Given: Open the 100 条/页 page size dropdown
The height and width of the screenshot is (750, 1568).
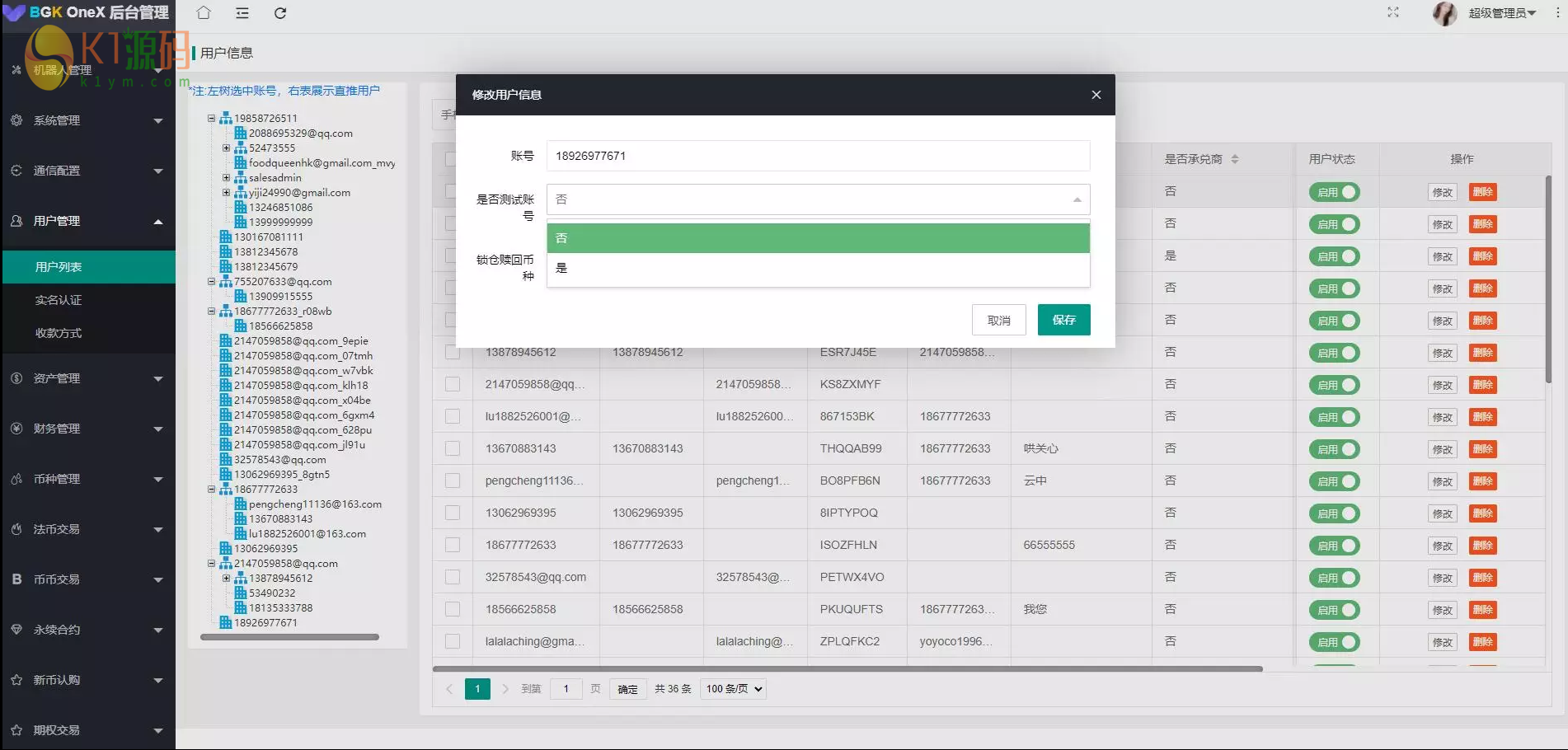Looking at the screenshot, I should pos(733,689).
